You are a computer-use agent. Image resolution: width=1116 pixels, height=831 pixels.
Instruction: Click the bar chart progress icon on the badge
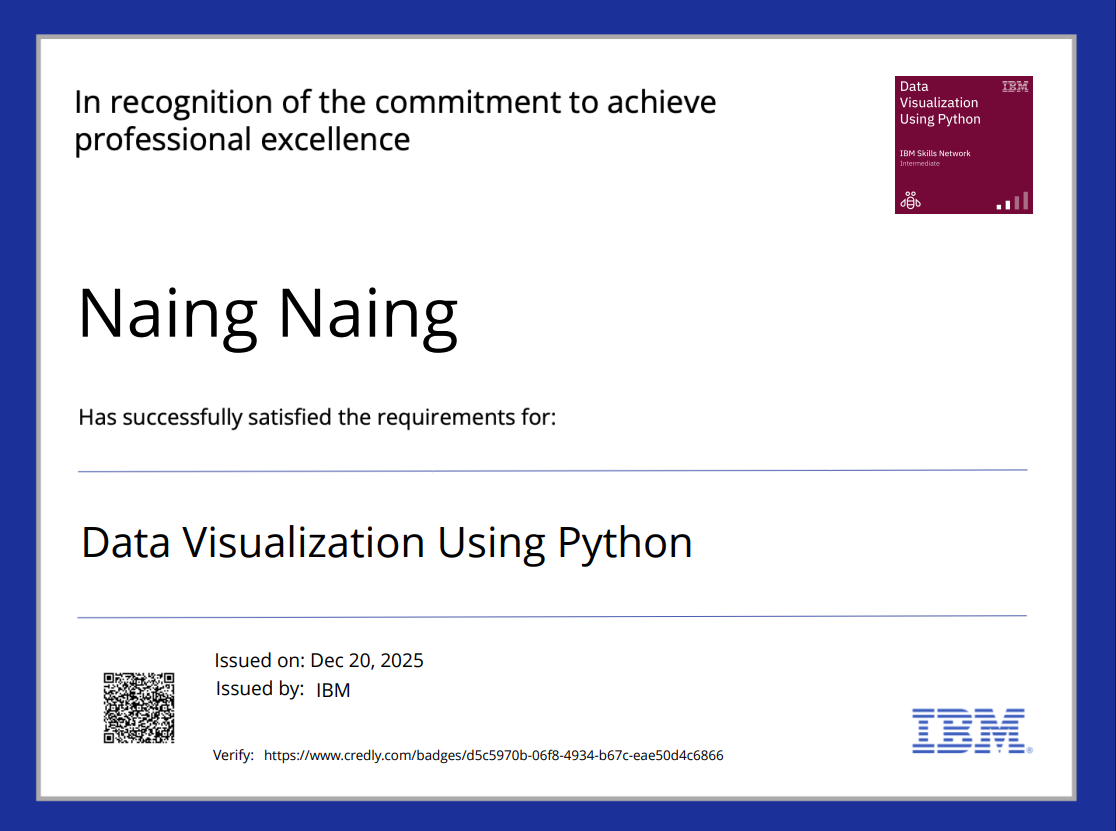pyautogui.click(x=1013, y=203)
